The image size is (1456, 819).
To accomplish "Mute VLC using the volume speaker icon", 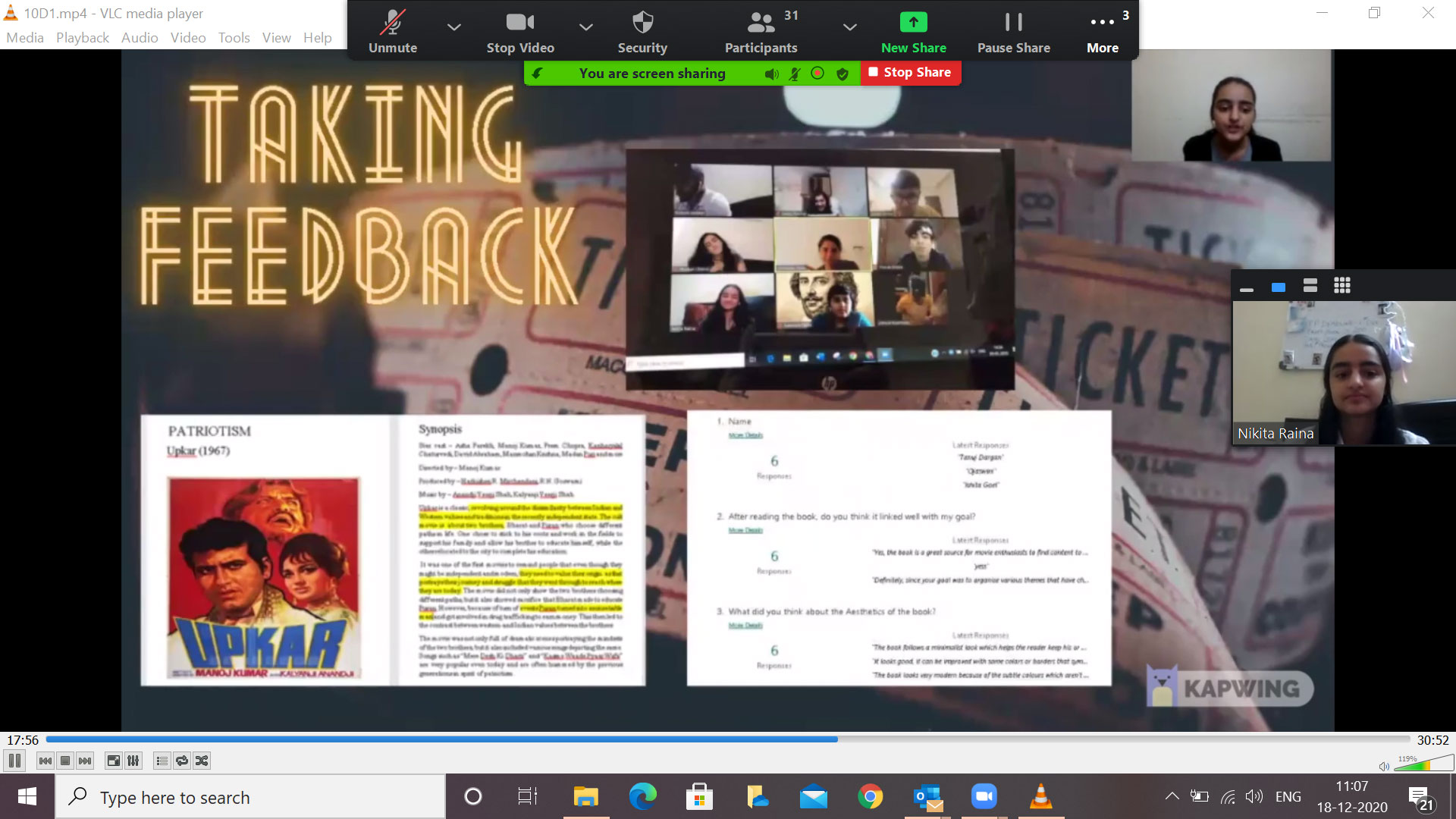I will point(1384,766).
